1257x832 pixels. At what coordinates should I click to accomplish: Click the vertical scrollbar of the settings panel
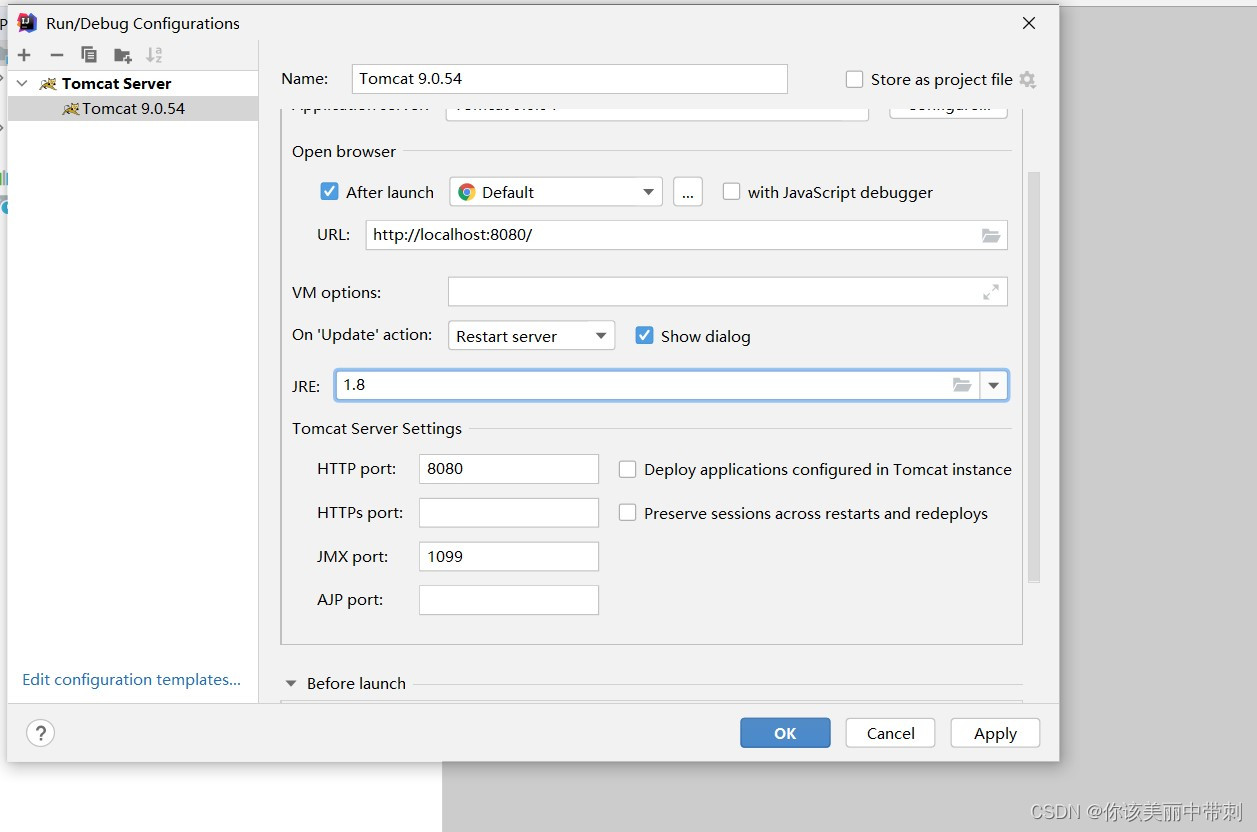(x=1034, y=377)
